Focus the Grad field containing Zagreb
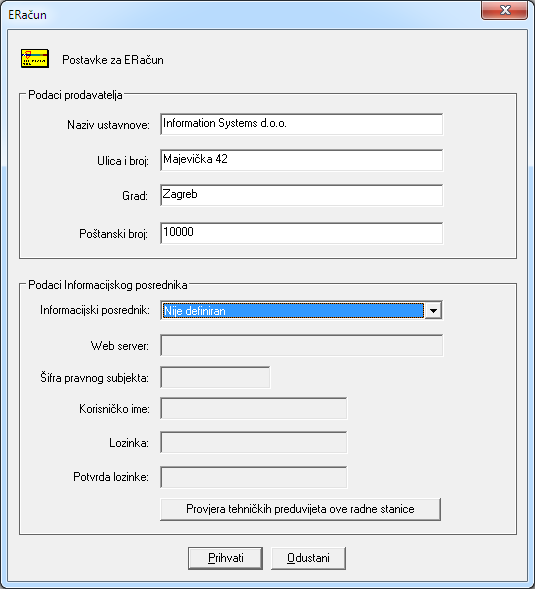 tap(301, 195)
